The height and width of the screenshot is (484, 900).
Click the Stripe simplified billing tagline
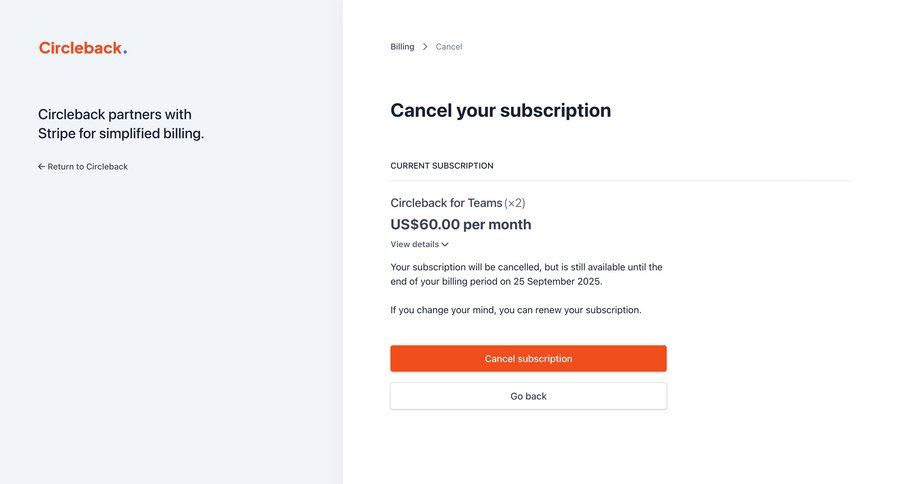[x=120, y=124]
